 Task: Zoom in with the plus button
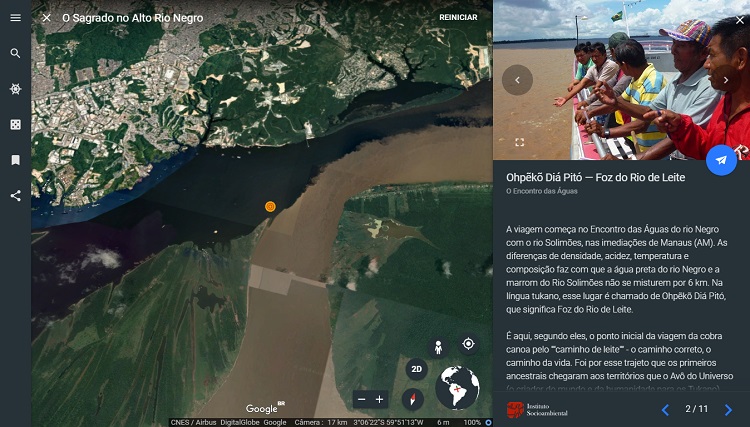click(x=379, y=399)
